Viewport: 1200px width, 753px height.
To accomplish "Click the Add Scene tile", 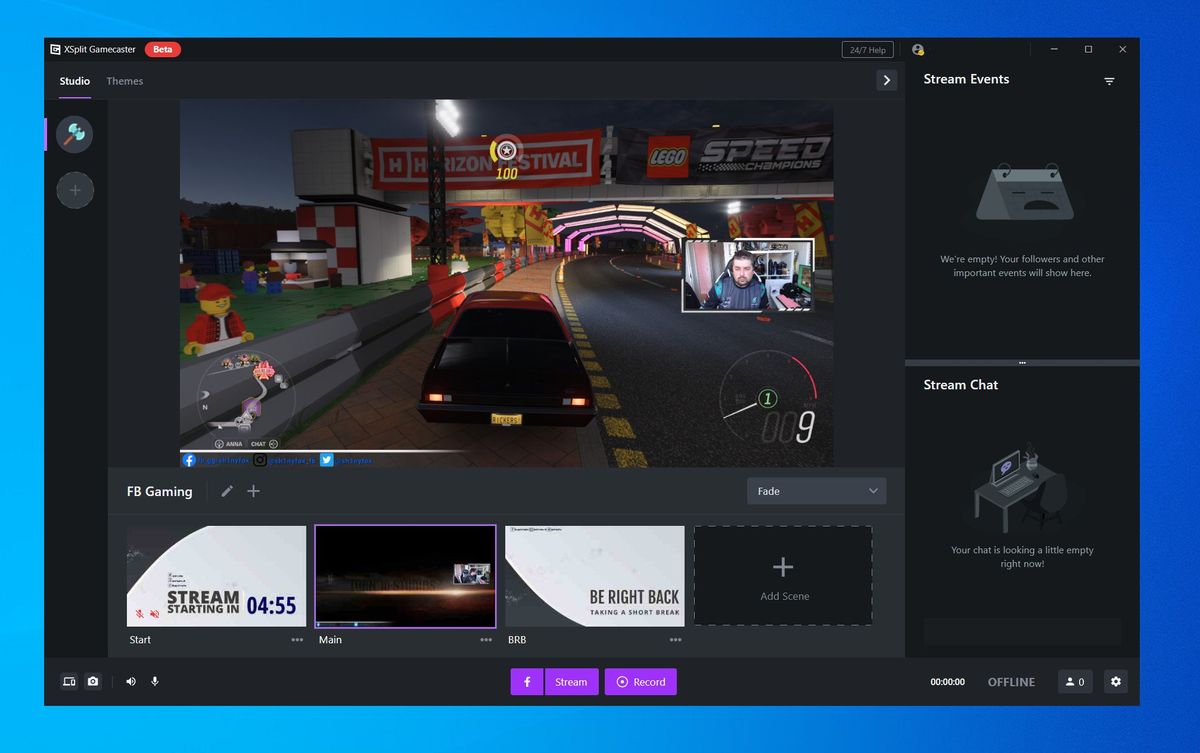I will pos(783,576).
